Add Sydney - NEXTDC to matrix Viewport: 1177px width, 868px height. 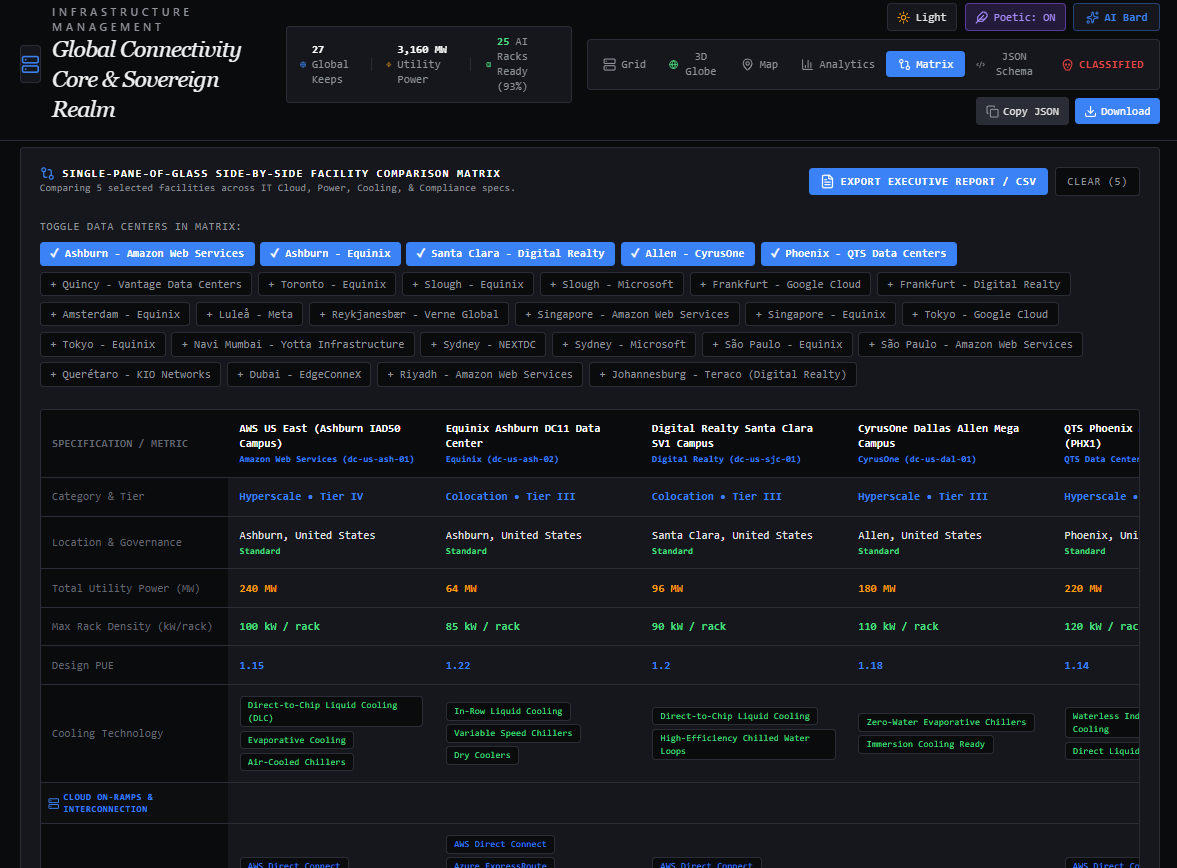[x=483, y=345]
